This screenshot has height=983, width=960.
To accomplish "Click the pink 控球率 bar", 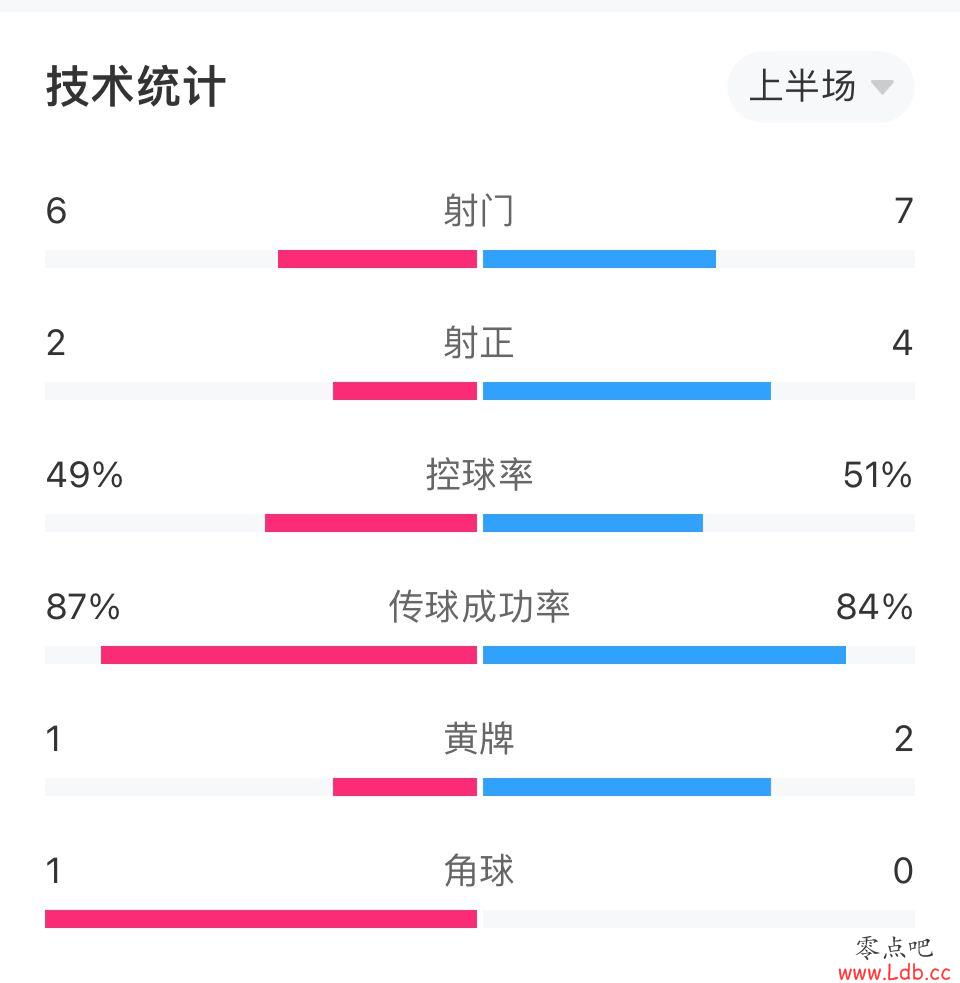I will (371, 523).
